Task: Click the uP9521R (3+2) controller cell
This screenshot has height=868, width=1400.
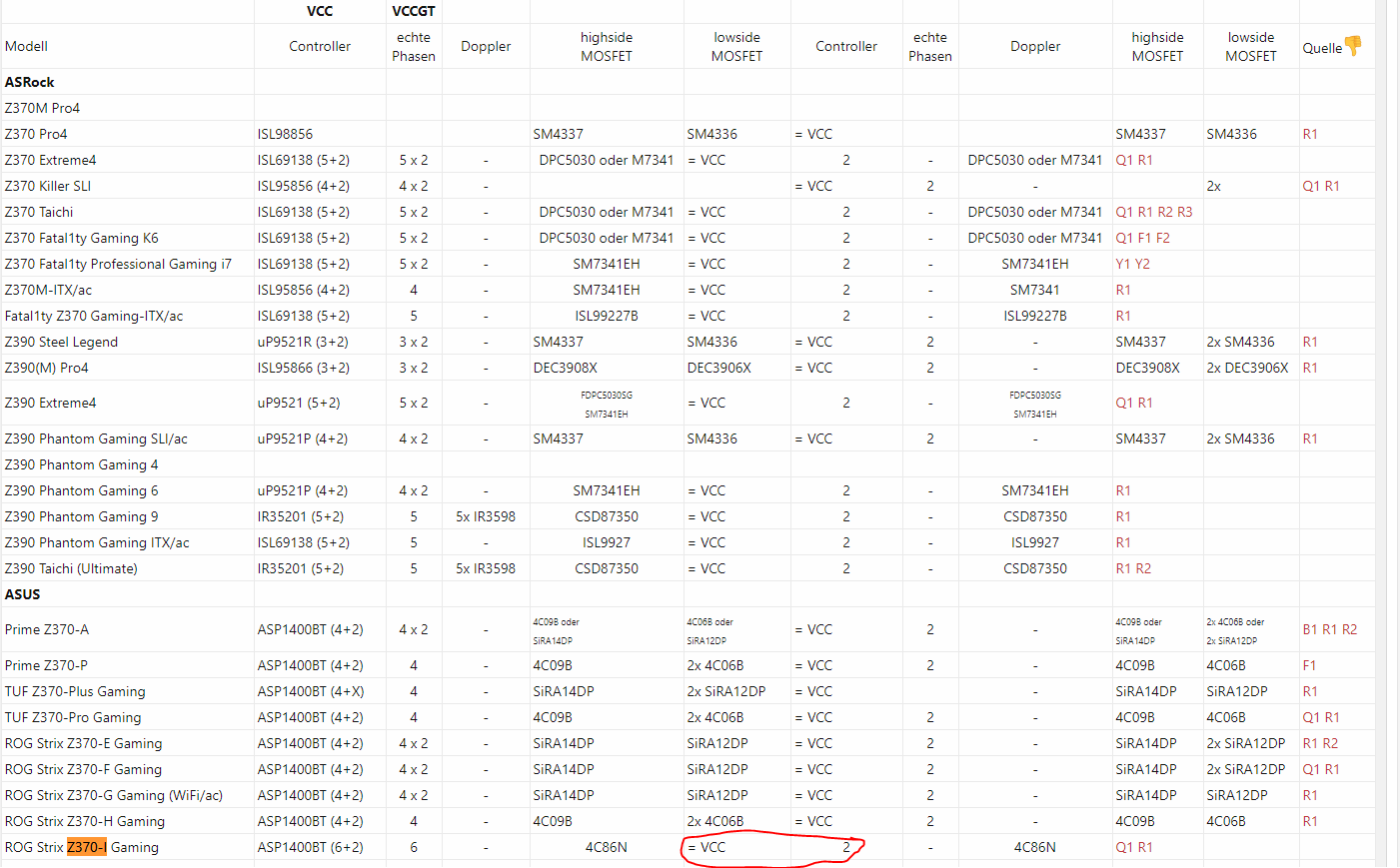Action: click(x=320, y=342)
